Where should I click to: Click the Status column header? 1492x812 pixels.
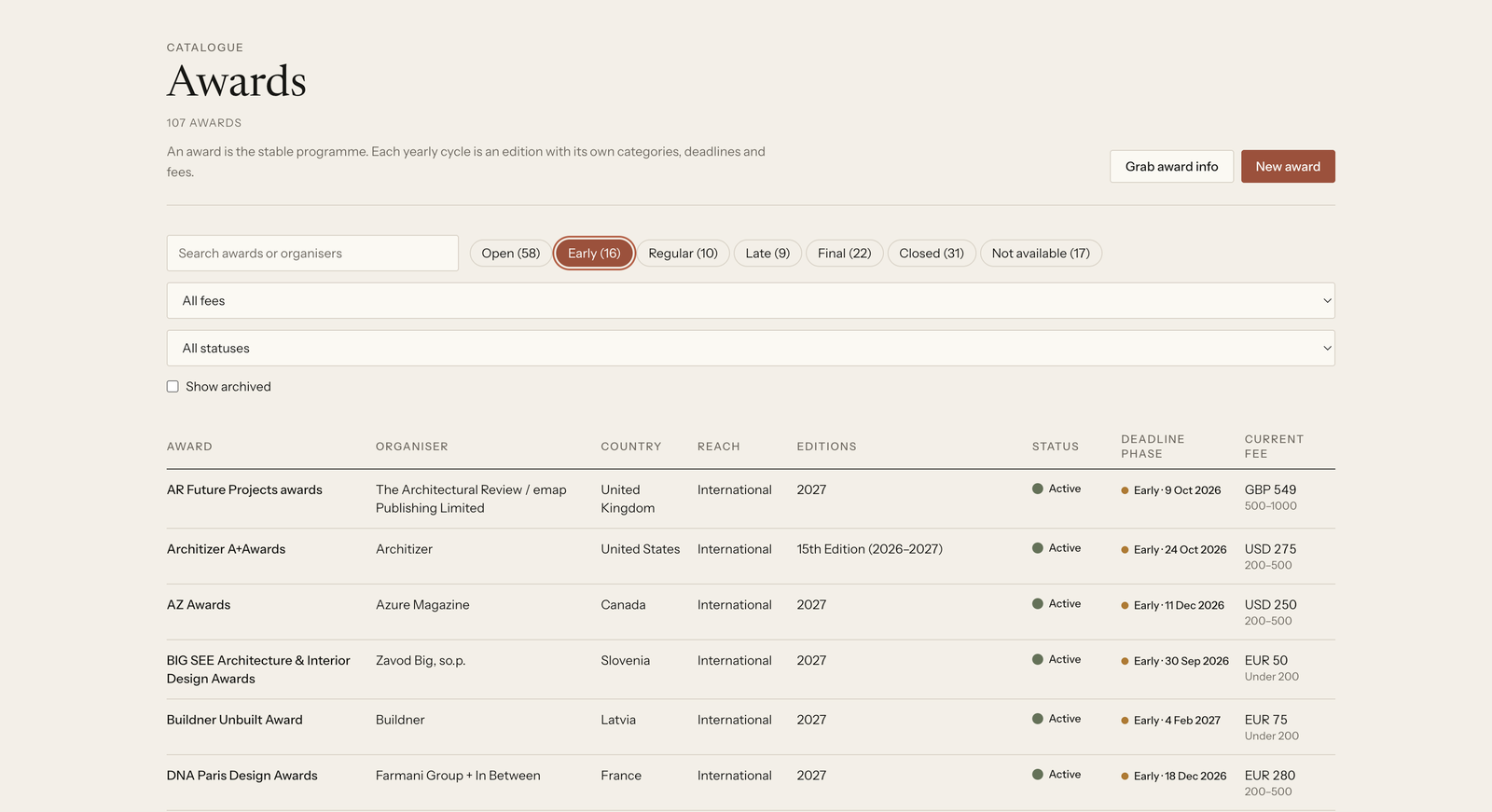coord(1056,447)
